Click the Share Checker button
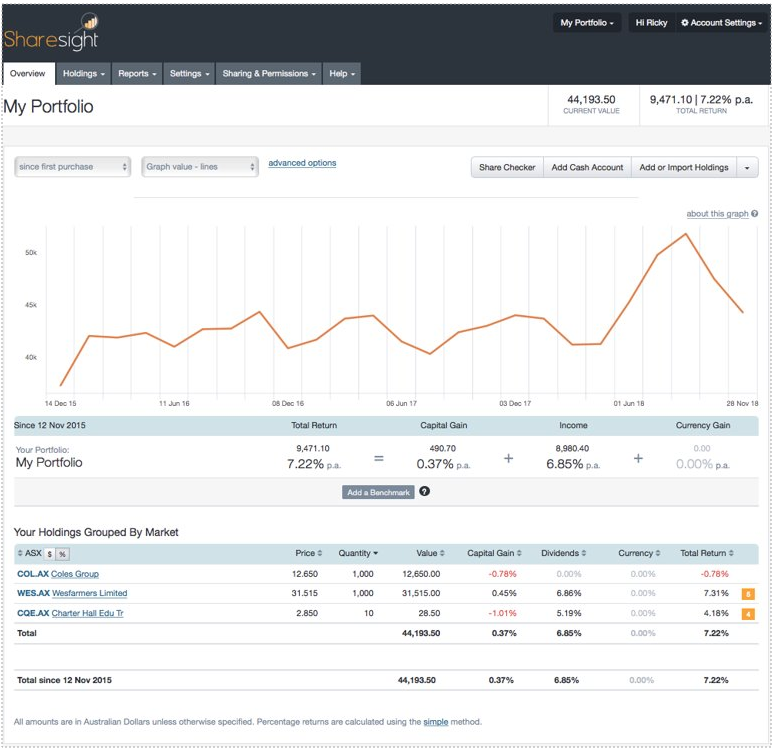 click(507, 167)
